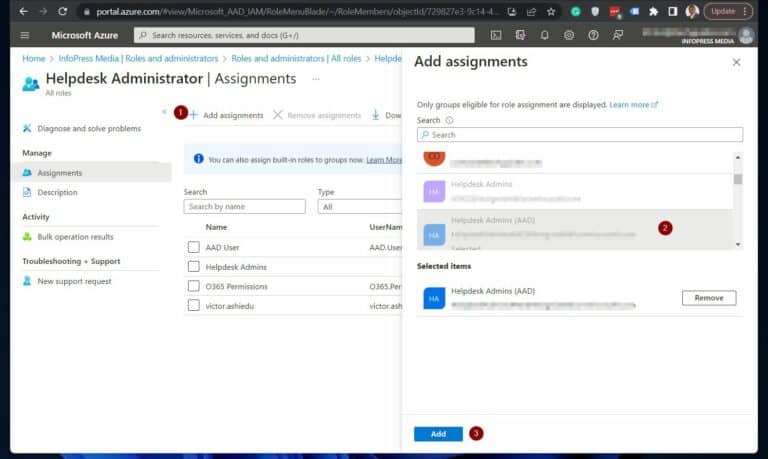Toggle the browser side panel icon

click(x=672, y=11)
